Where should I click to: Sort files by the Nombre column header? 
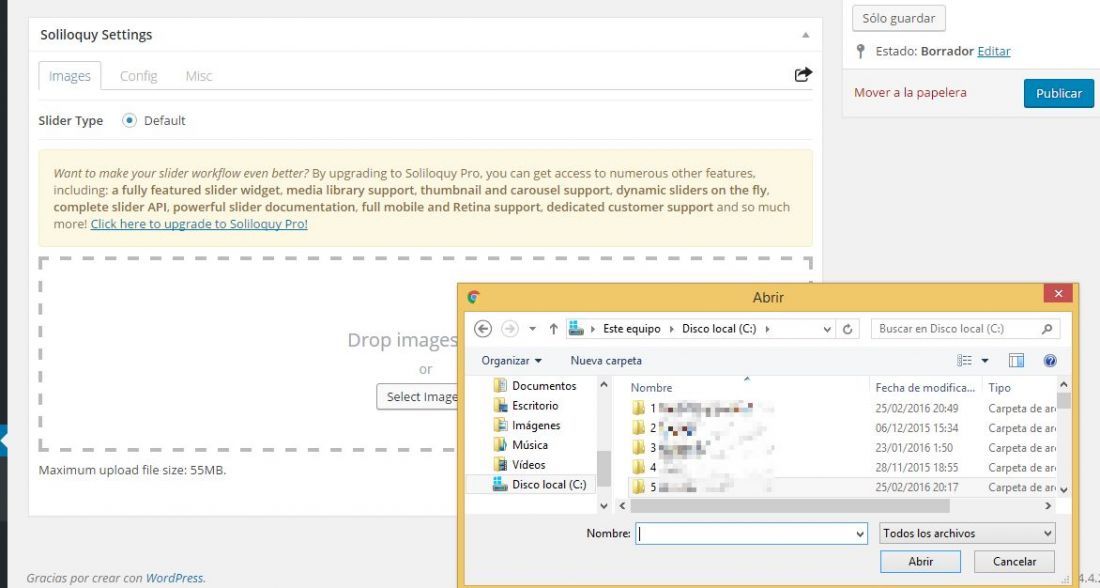(x=651, y=387)
